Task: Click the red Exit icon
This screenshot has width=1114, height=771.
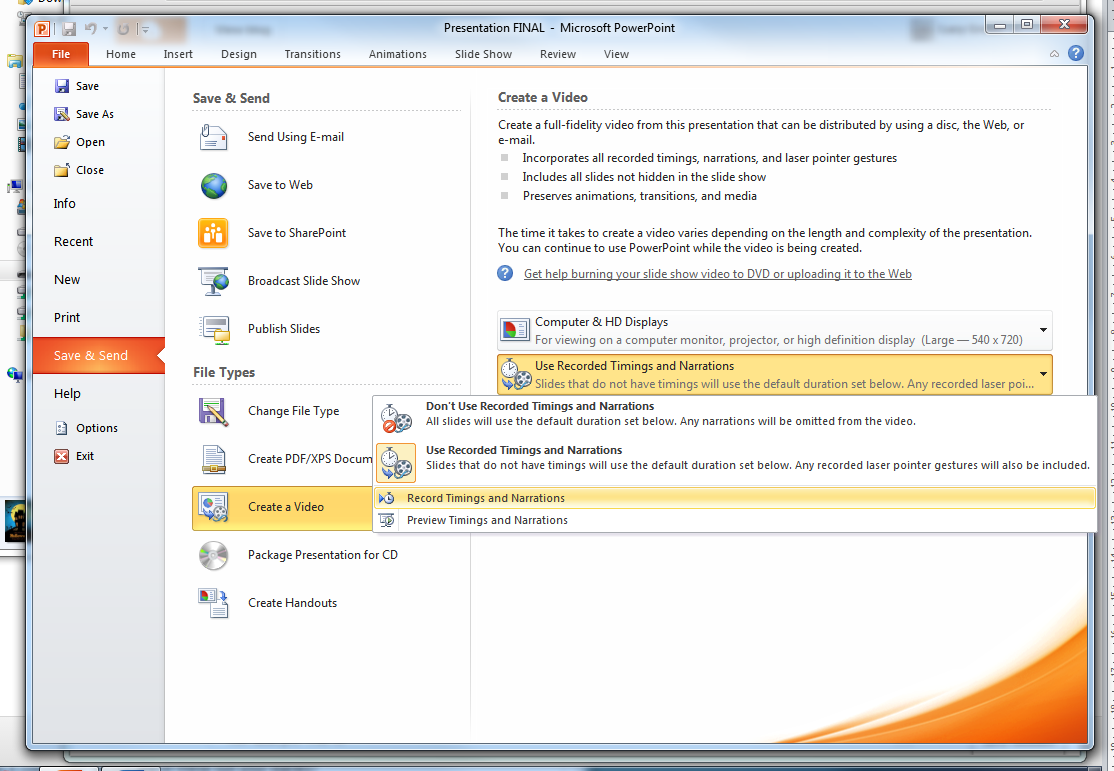Action: point(62,456)
